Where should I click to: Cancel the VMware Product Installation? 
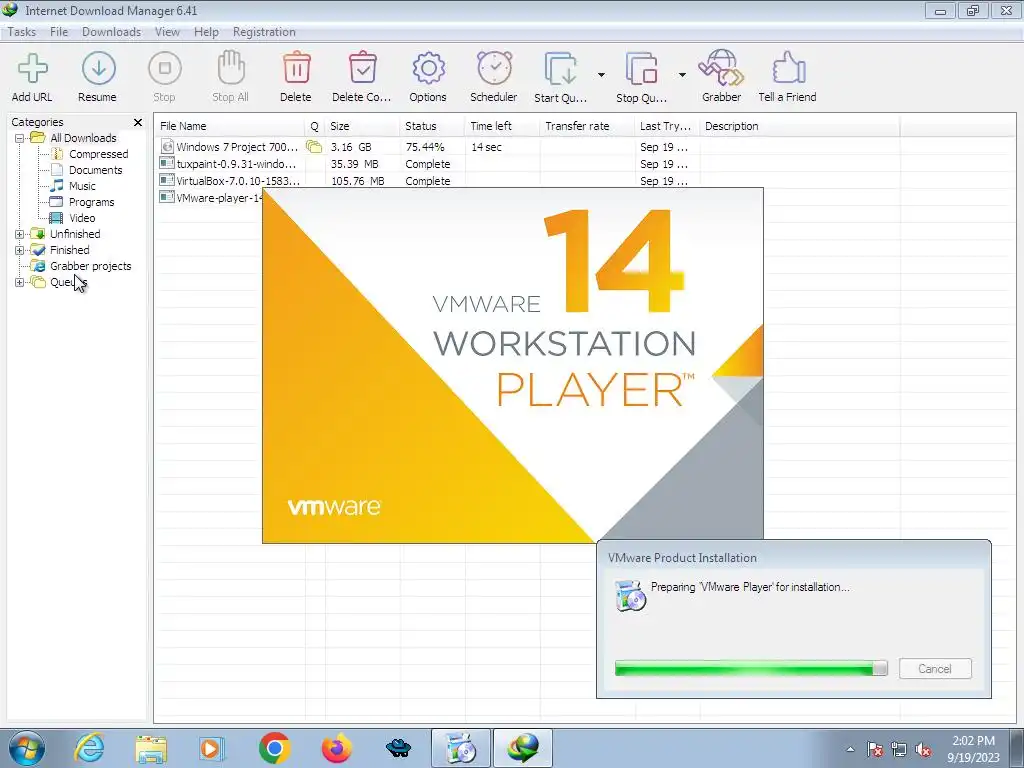point(935,669)
